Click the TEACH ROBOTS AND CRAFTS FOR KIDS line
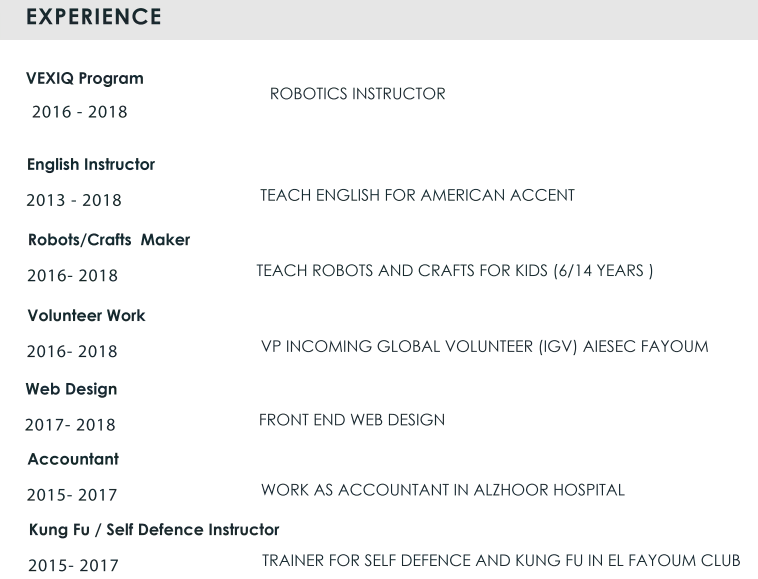The width and height of the screenshot is (758, 579). 455,271
